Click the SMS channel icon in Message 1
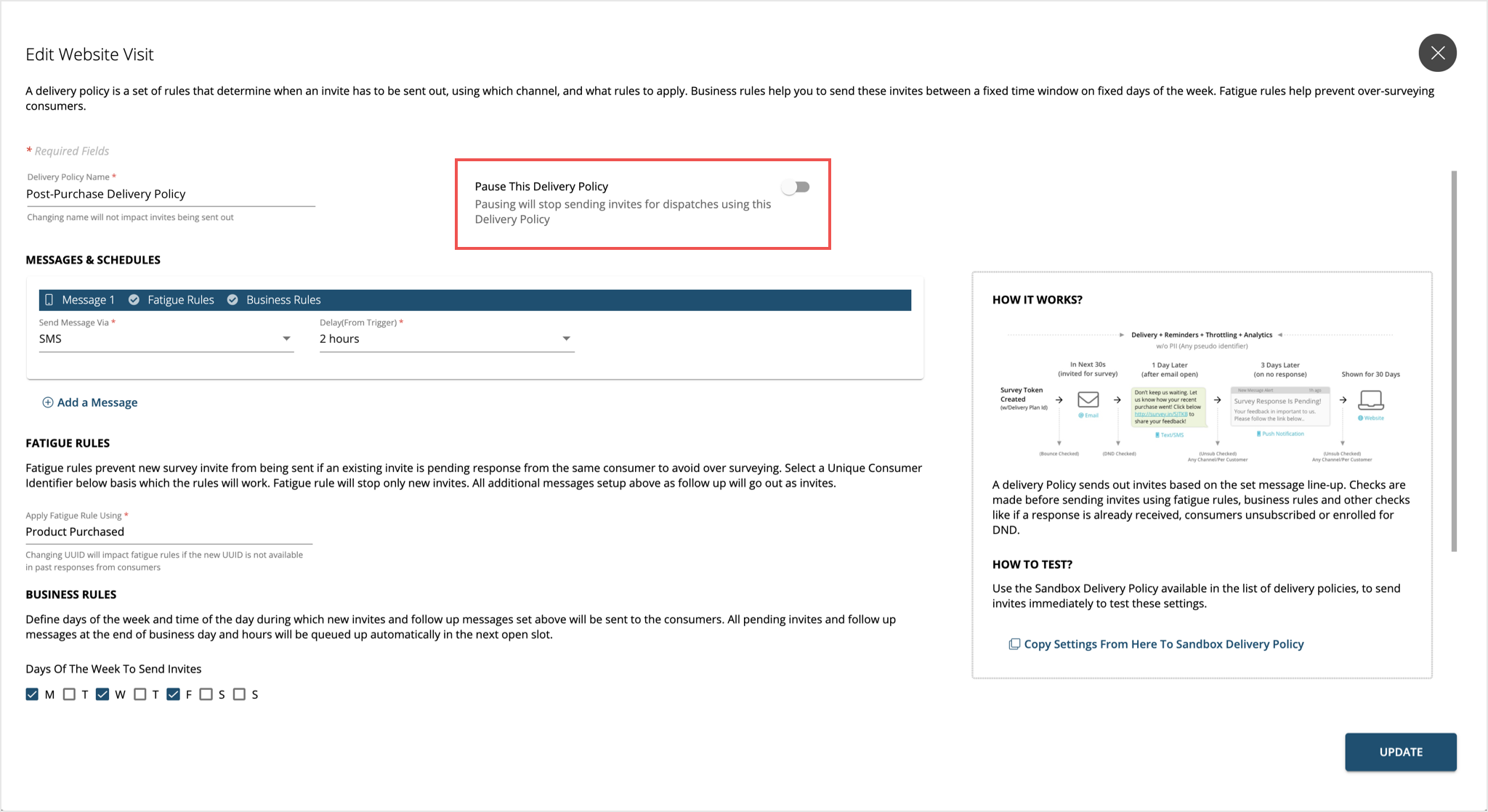Screen dimensions: 1488x812 coord(49,300)
